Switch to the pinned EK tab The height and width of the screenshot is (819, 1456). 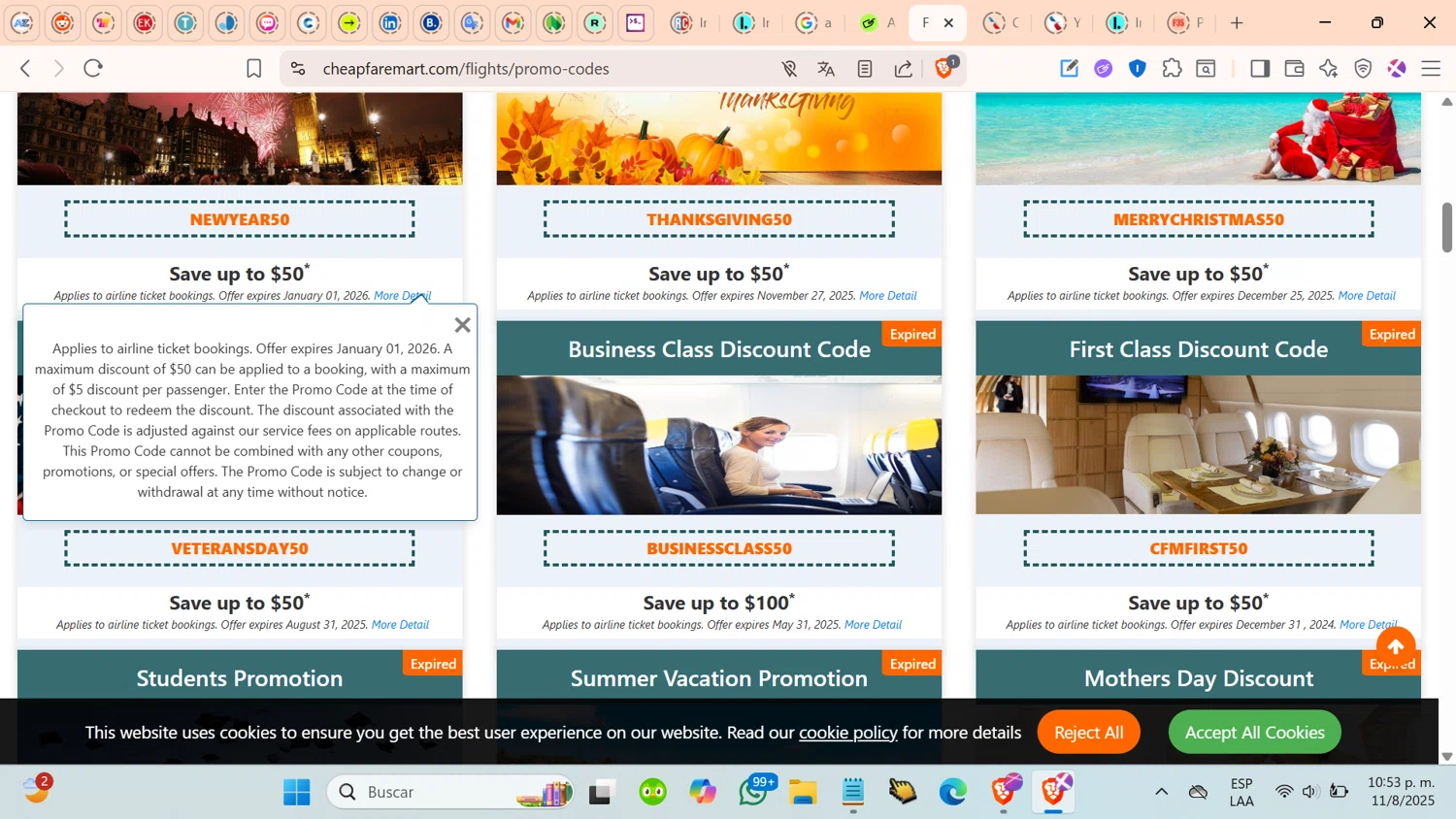point(145,23)
